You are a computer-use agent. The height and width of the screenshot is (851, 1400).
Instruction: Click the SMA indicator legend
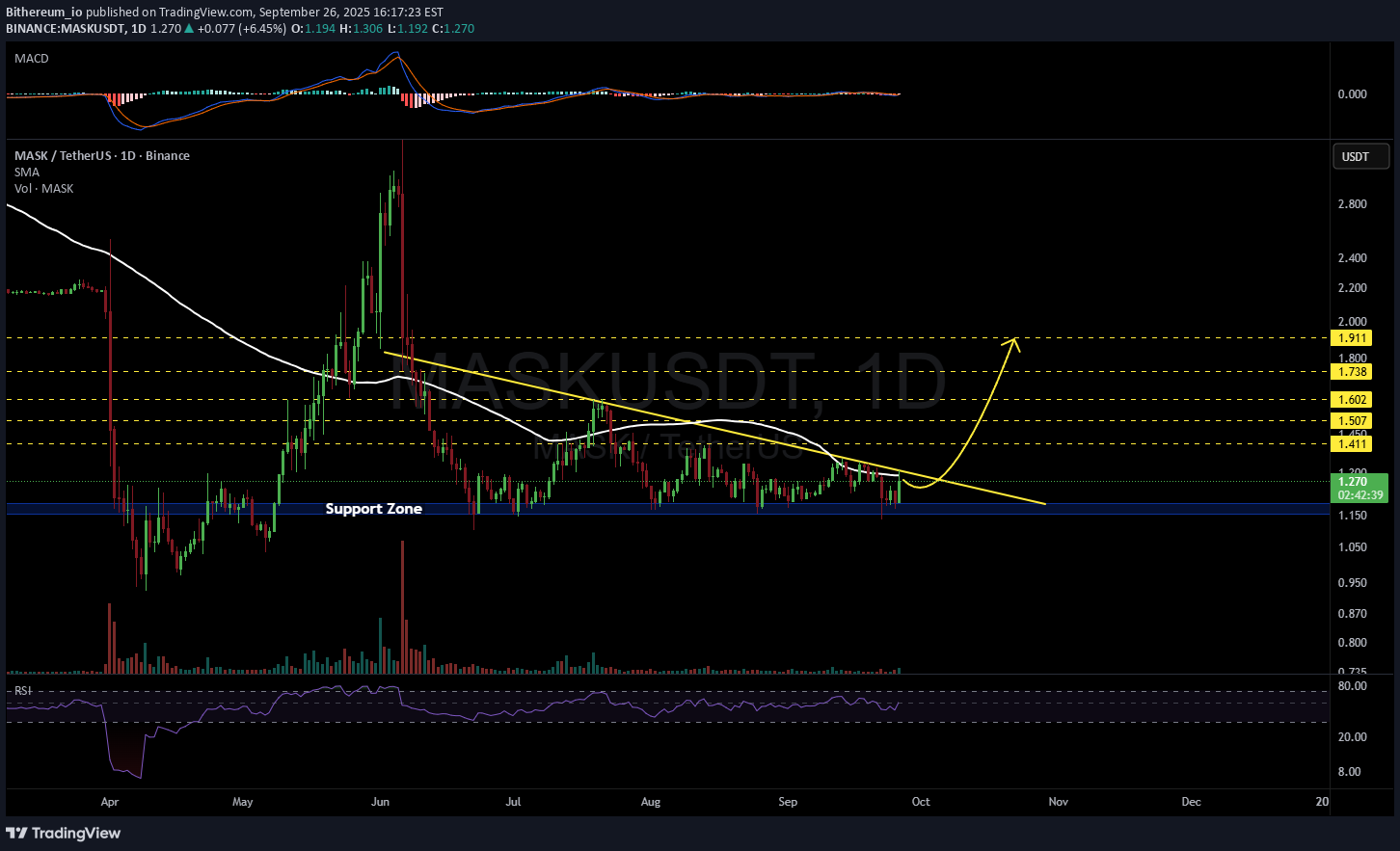(x=27, y=173)
